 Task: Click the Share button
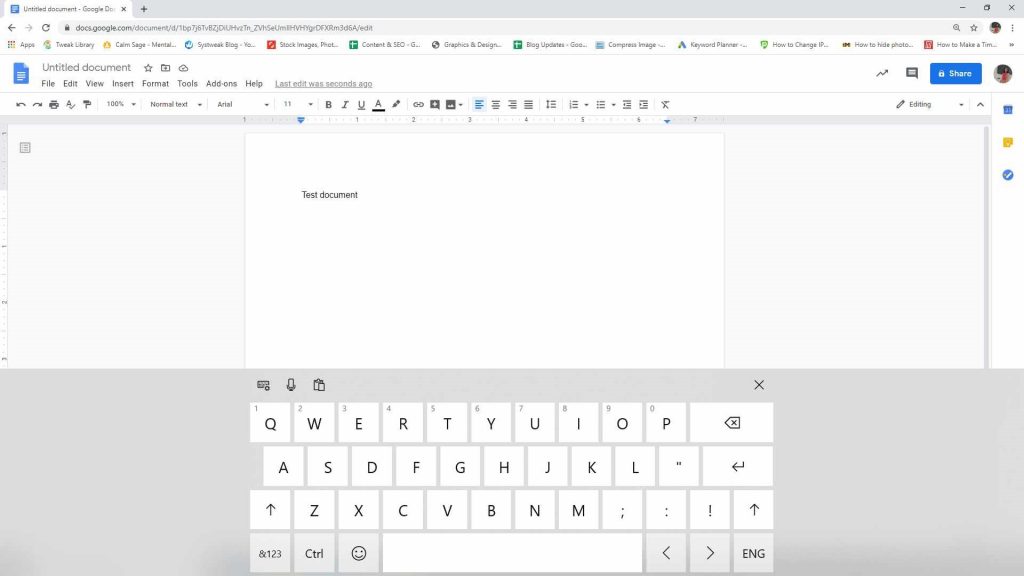click(955, 73)
